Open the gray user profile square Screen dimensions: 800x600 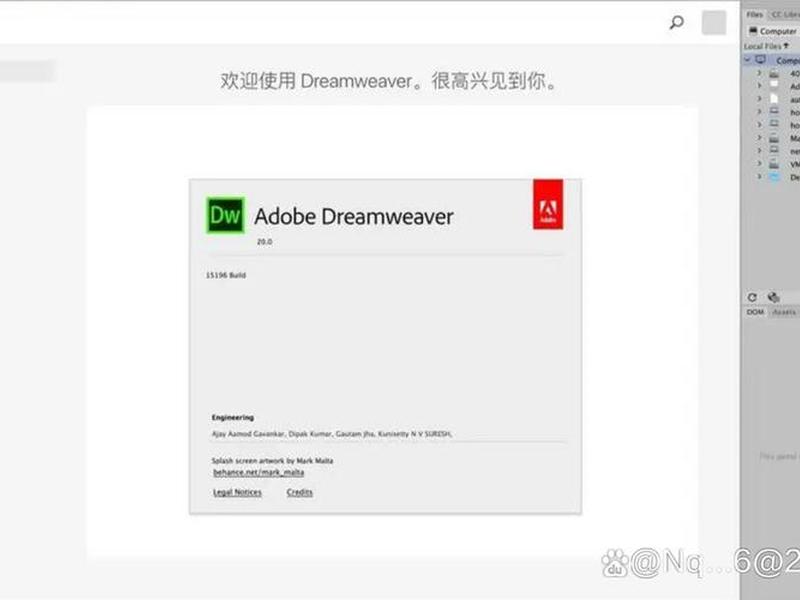tap(714, 22)
